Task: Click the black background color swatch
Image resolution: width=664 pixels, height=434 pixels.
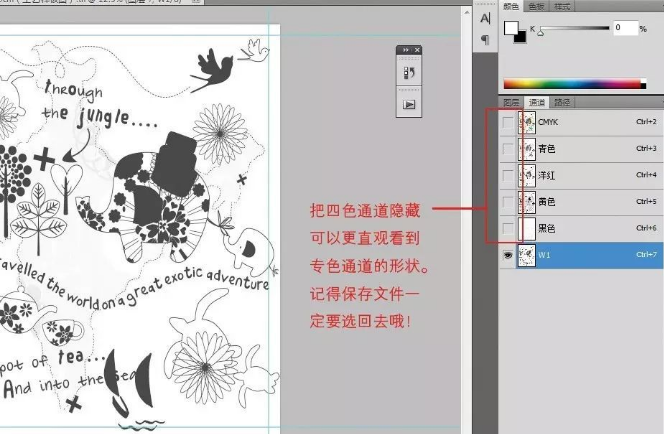Action: click(x=522, y=38)
